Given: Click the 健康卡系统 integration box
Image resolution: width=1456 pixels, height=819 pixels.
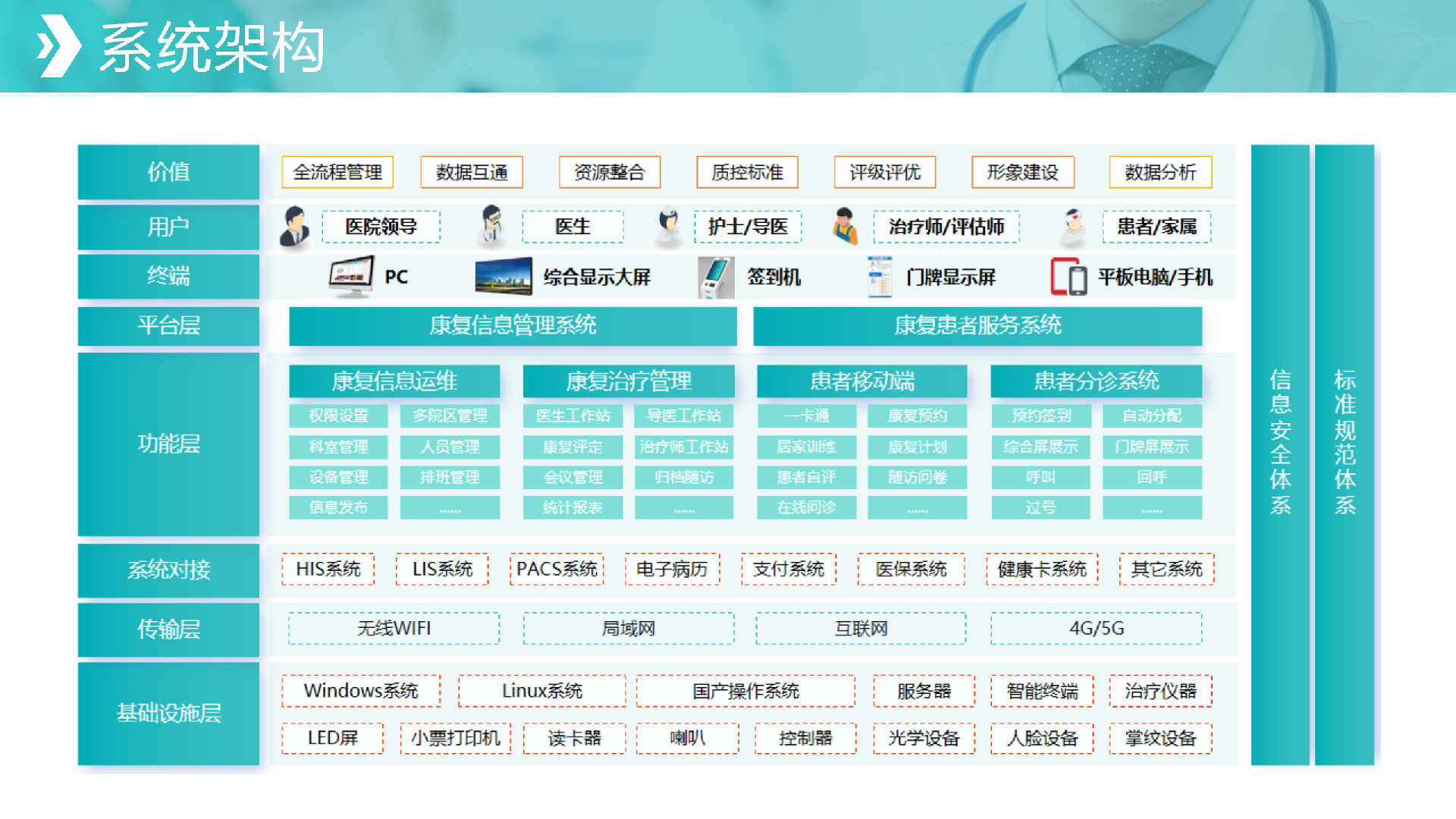Looking at the screenshot, I should click(x=1042, y=570).
